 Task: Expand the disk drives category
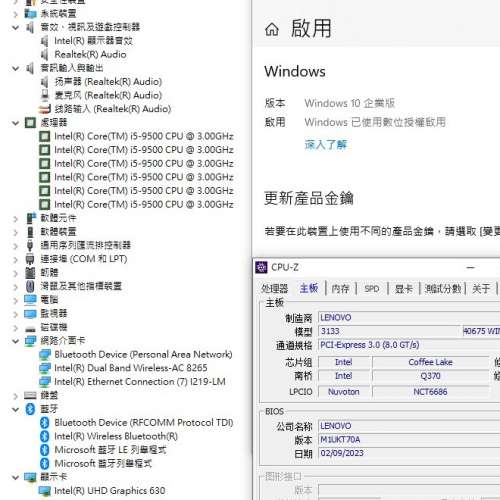pos(15,328)
